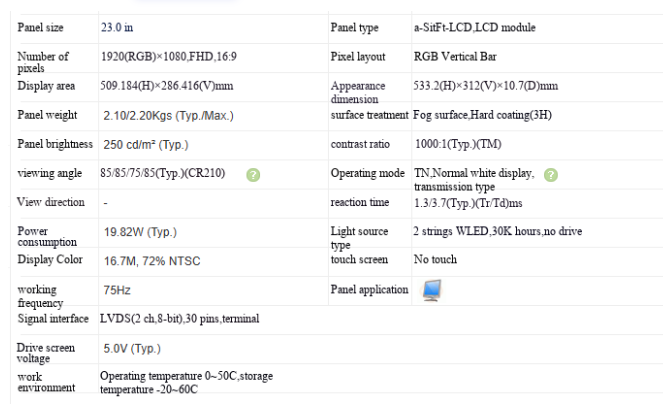Click the Panel type value a-SiTFt-LCD

pyautogui.click(x=474, y=27)
